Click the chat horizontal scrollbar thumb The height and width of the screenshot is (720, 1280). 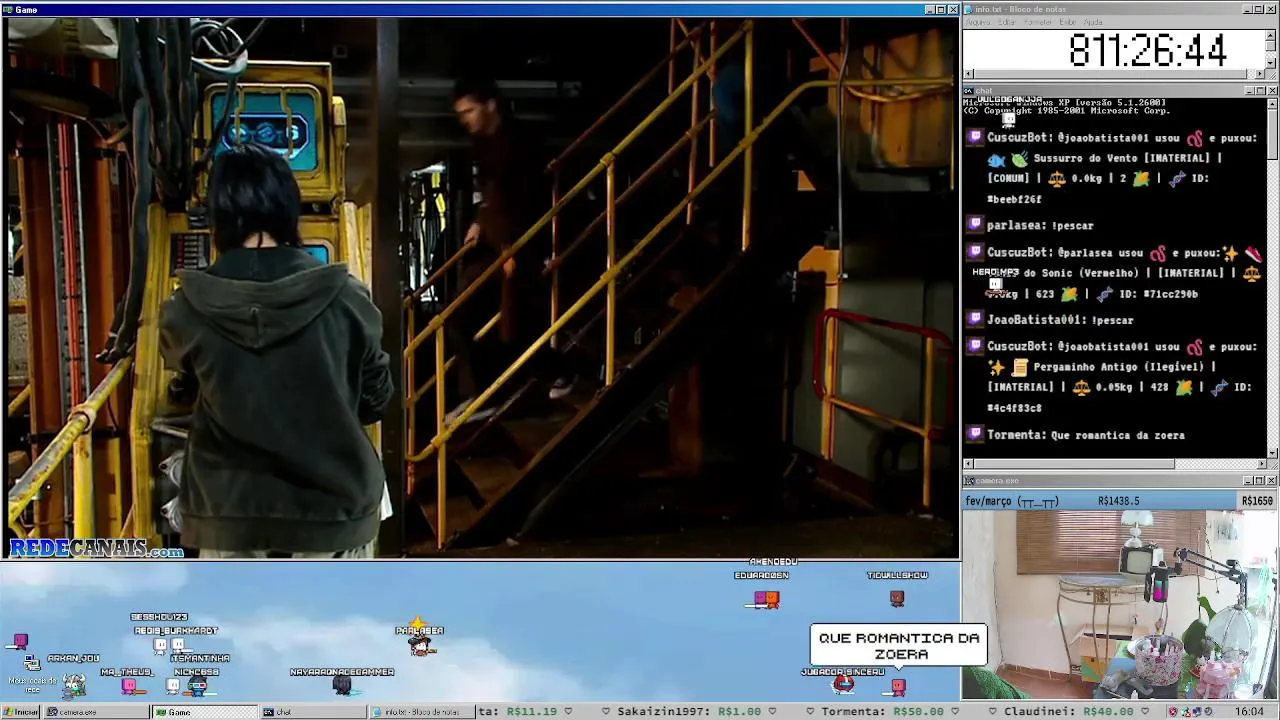click(x=1075, y=463)
